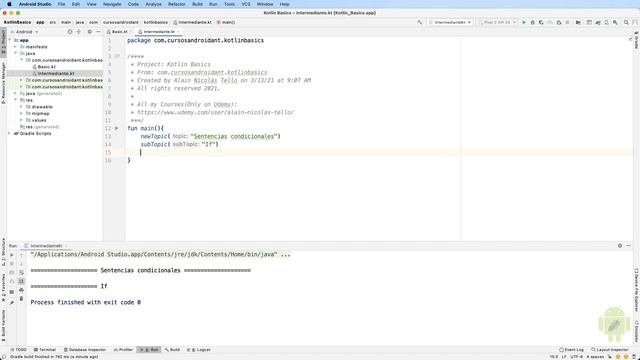Open the Navigate menu
The image size is (640, 360).
click(112, 4)
